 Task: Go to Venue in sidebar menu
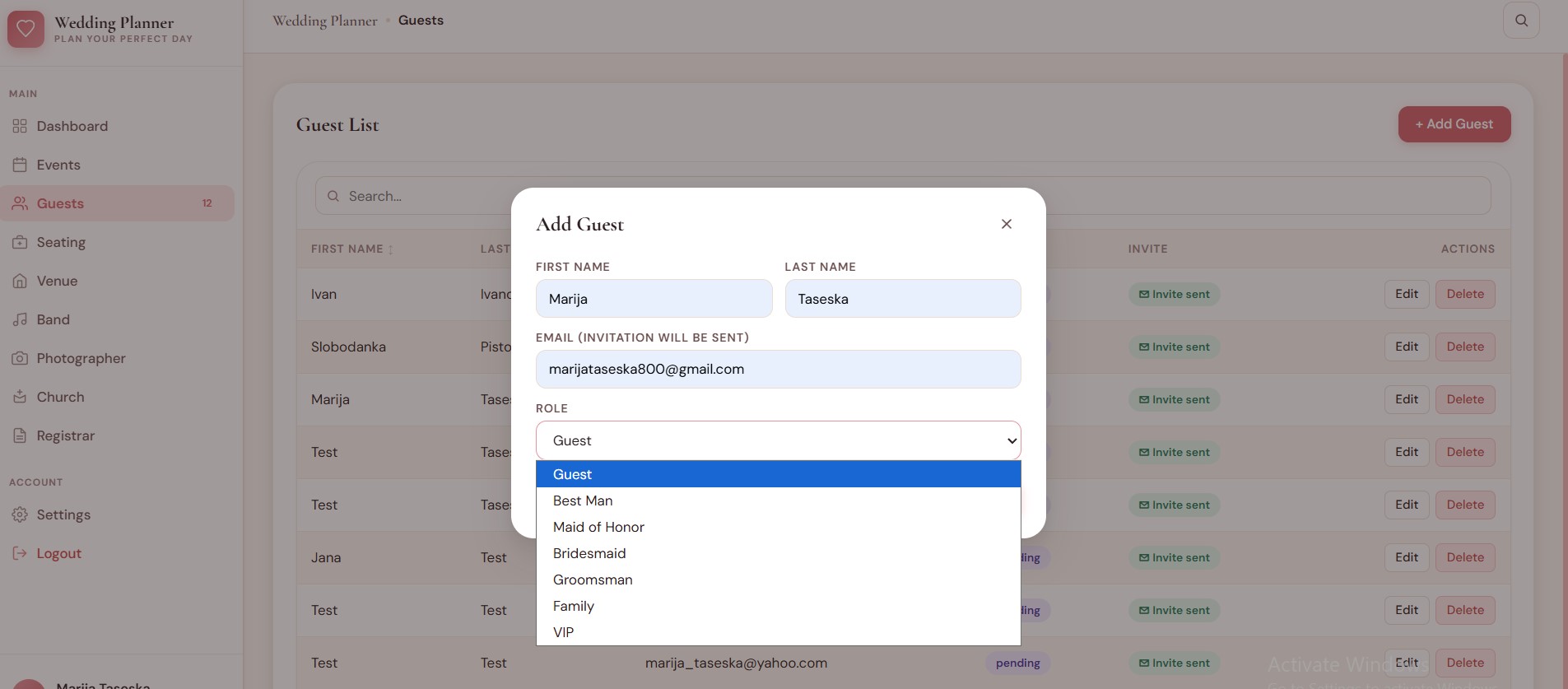[x=57, y=281]
